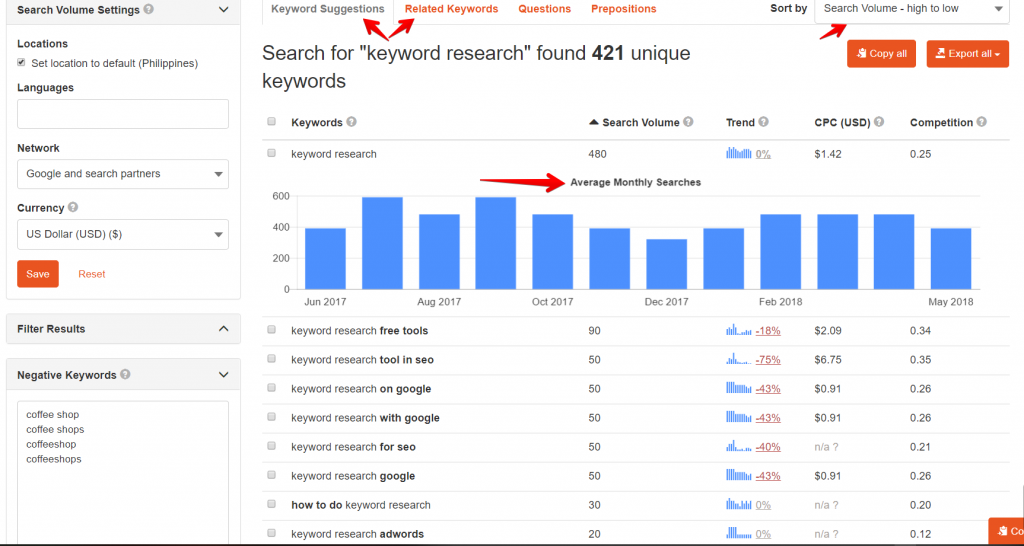Check the select-all keywords checkbox in header
Viewport: 1024px width, 546px height.
point(271,123)
